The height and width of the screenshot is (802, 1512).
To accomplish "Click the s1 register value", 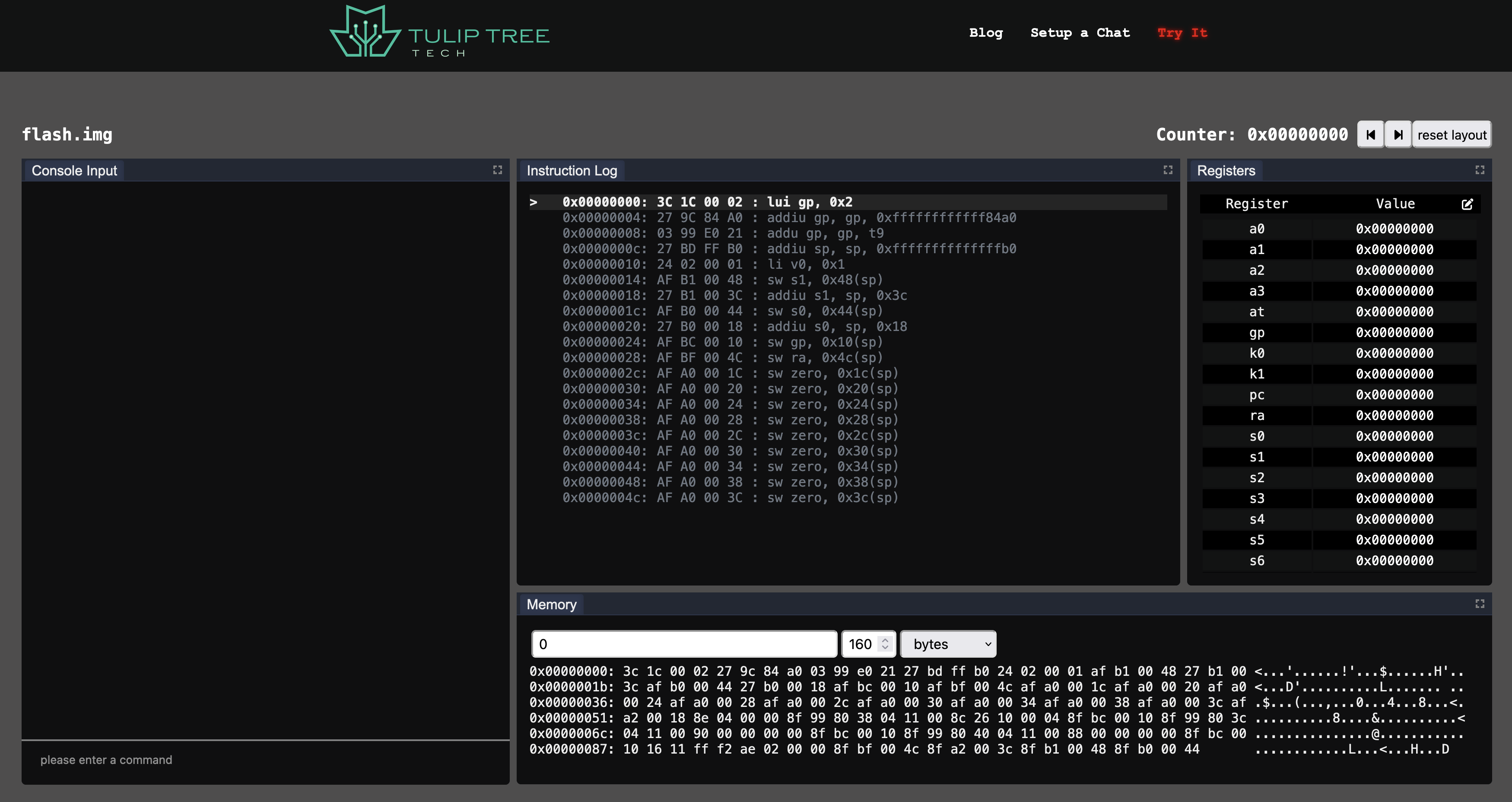I will tap(1394, 457).
